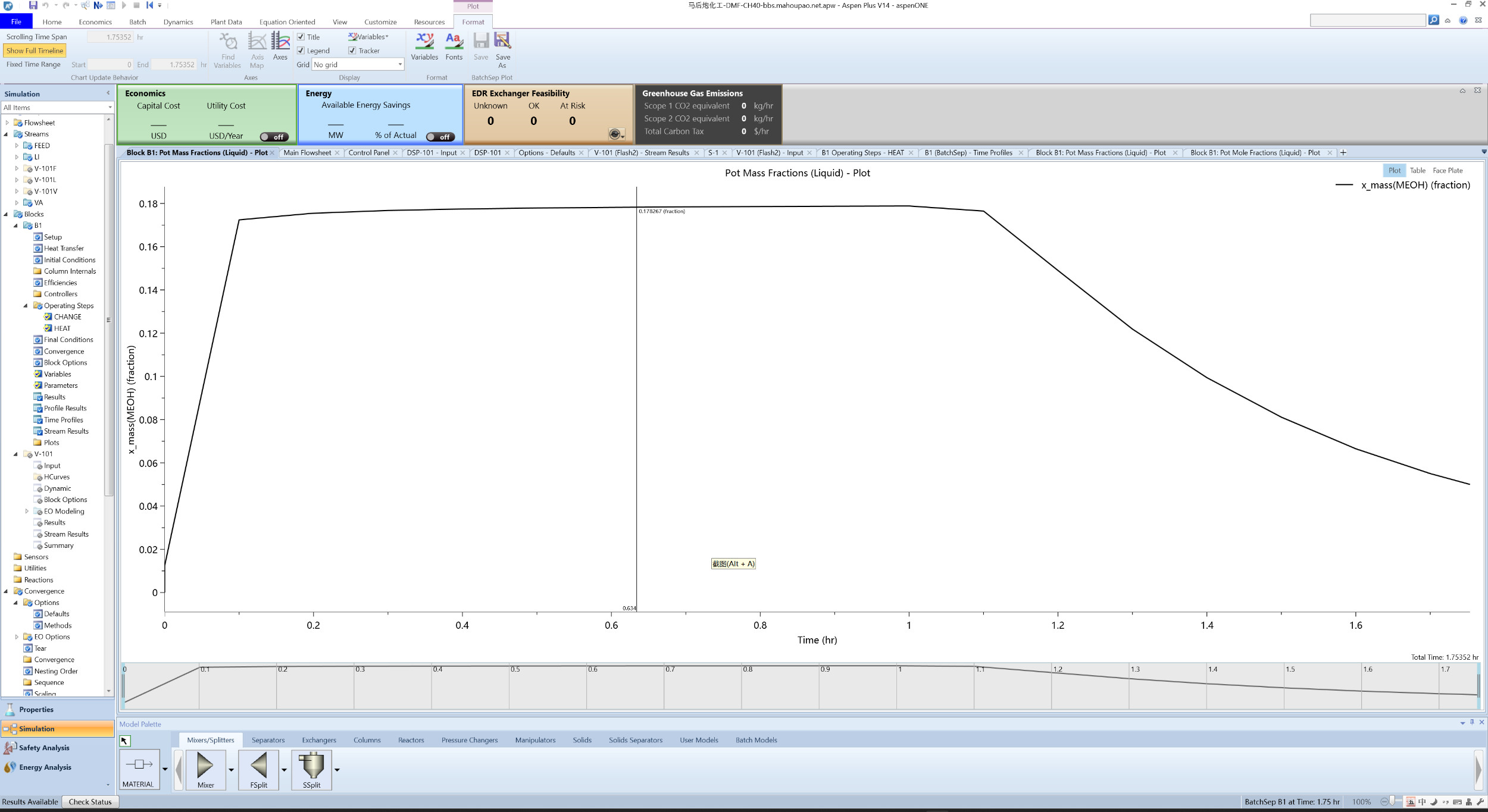This screenshot has height=812, width=1488.
Task: Click the Simulation environment button
Action: click(x=58, y=729)
